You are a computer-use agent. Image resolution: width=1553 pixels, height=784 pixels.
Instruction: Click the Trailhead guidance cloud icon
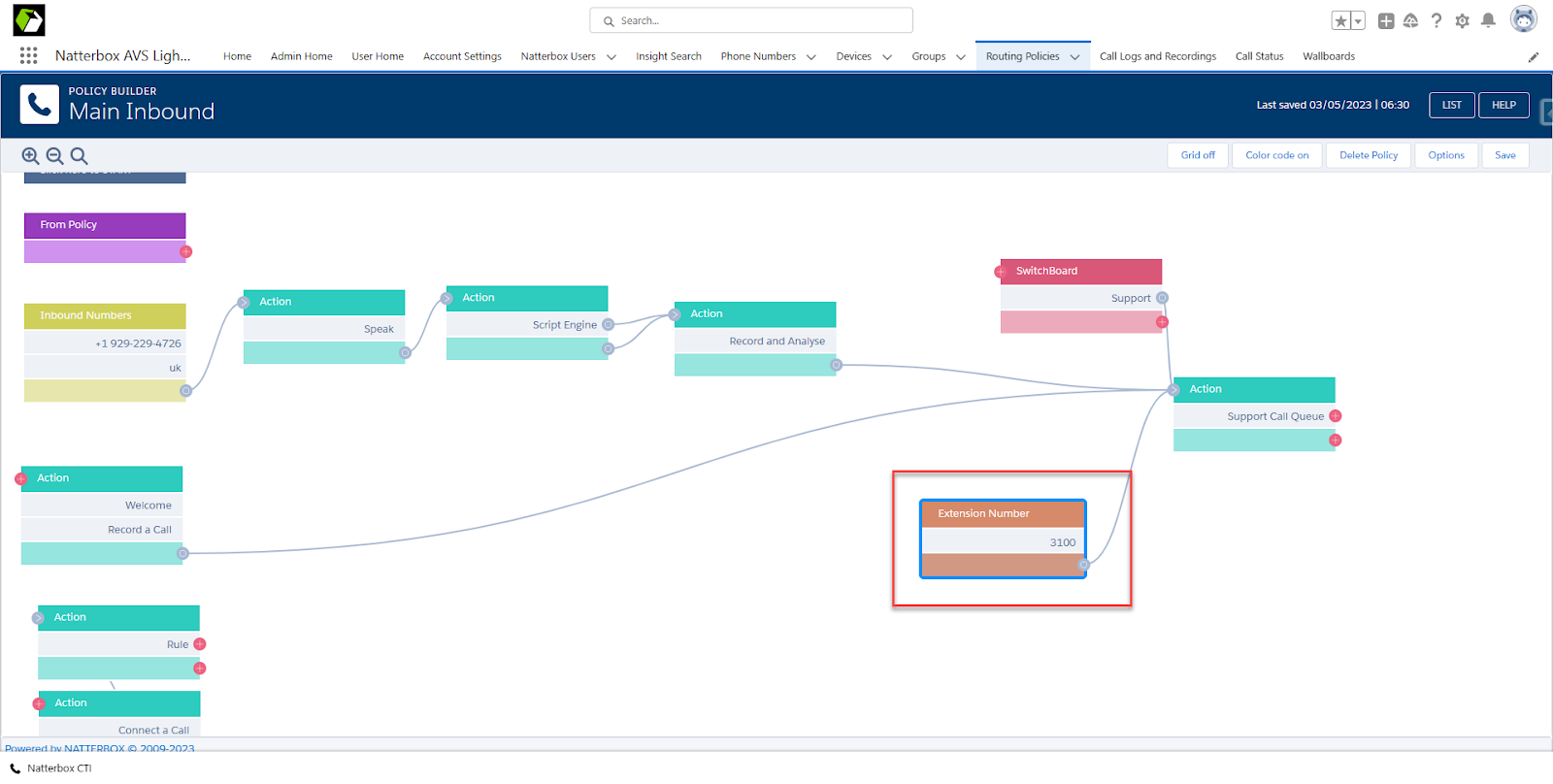coord(1411,20)
